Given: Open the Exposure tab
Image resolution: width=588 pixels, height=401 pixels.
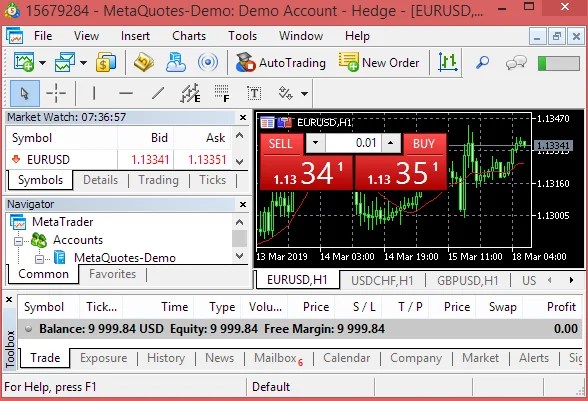Looking at the screenshot, I should pos(104,358).
